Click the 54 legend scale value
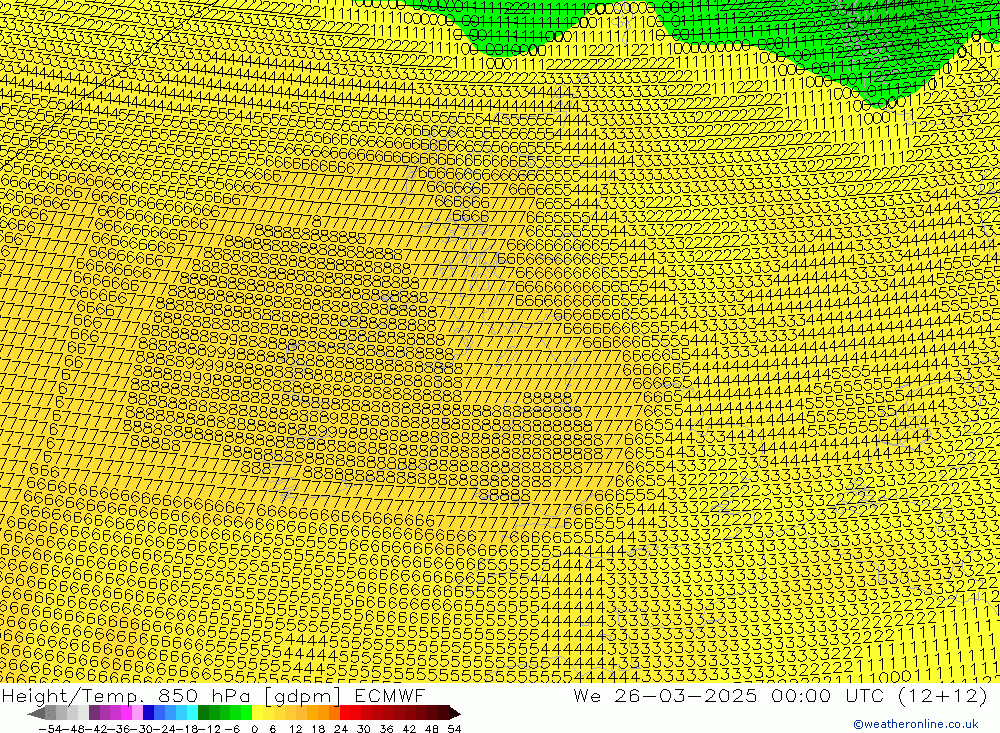The height and width of the screenshot is (733, 1000). point(454,728)
